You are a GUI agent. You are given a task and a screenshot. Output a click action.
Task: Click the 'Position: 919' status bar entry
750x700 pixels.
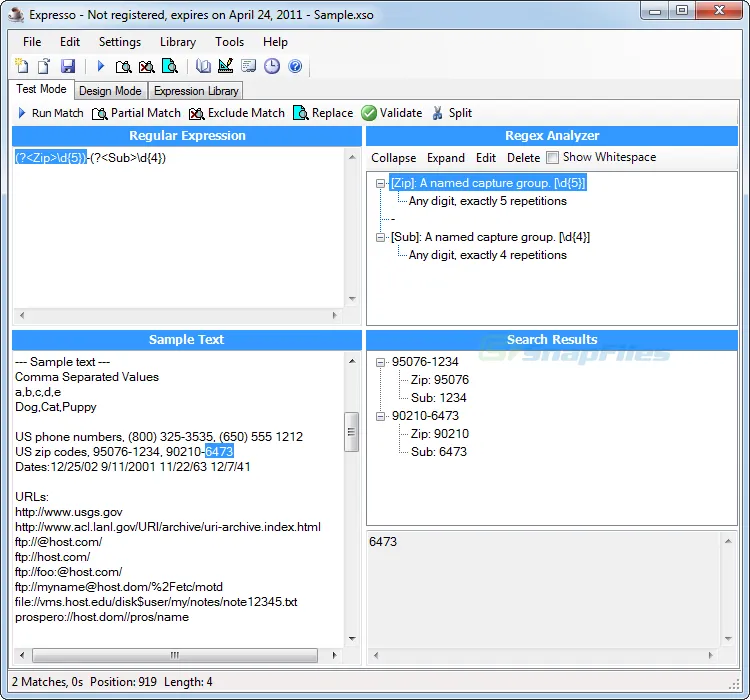123,681
